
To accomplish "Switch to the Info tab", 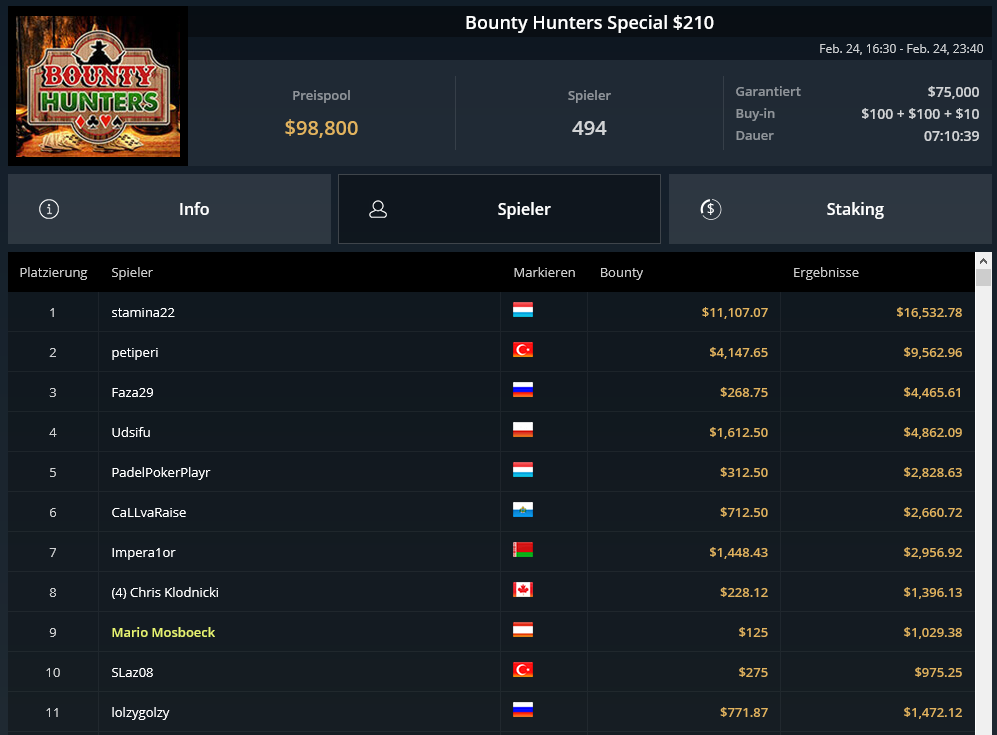I will pos(169,209).
